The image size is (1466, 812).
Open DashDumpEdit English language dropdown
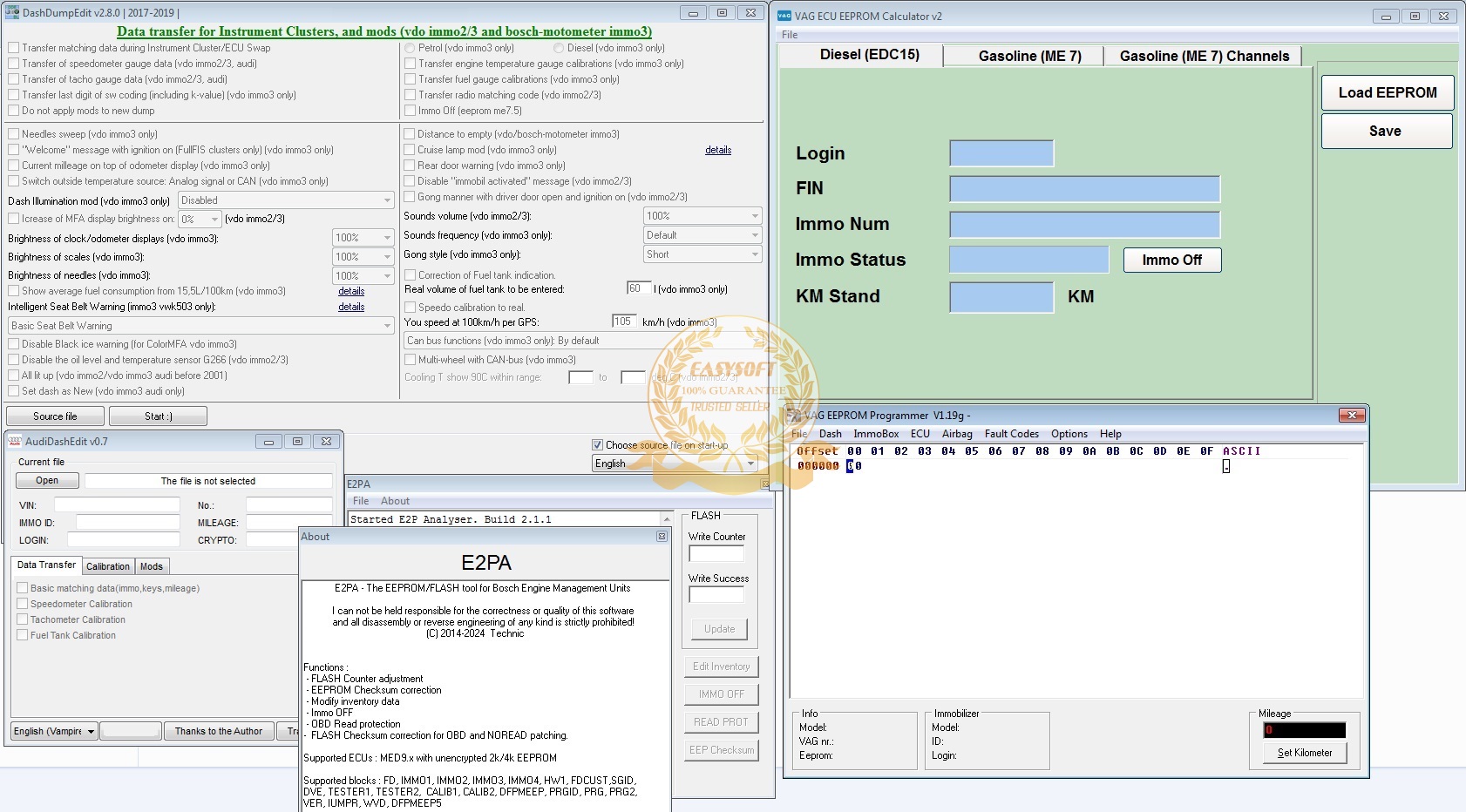coord(675,464)
